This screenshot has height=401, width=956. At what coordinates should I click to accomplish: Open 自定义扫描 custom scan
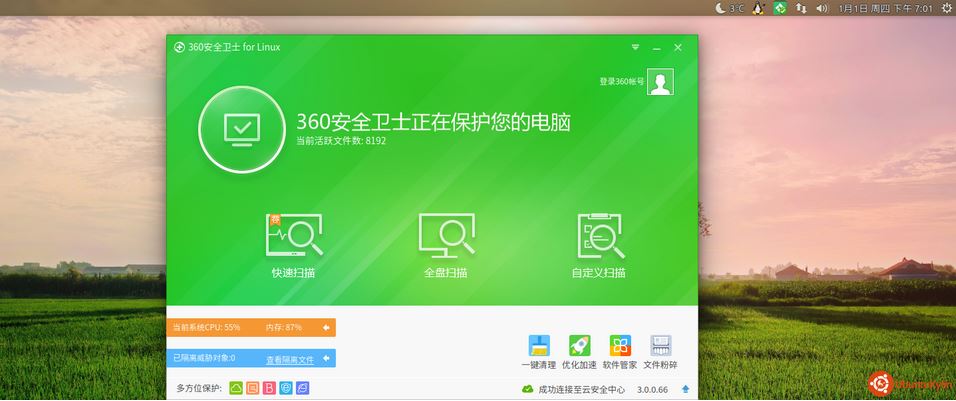(599, 245)
